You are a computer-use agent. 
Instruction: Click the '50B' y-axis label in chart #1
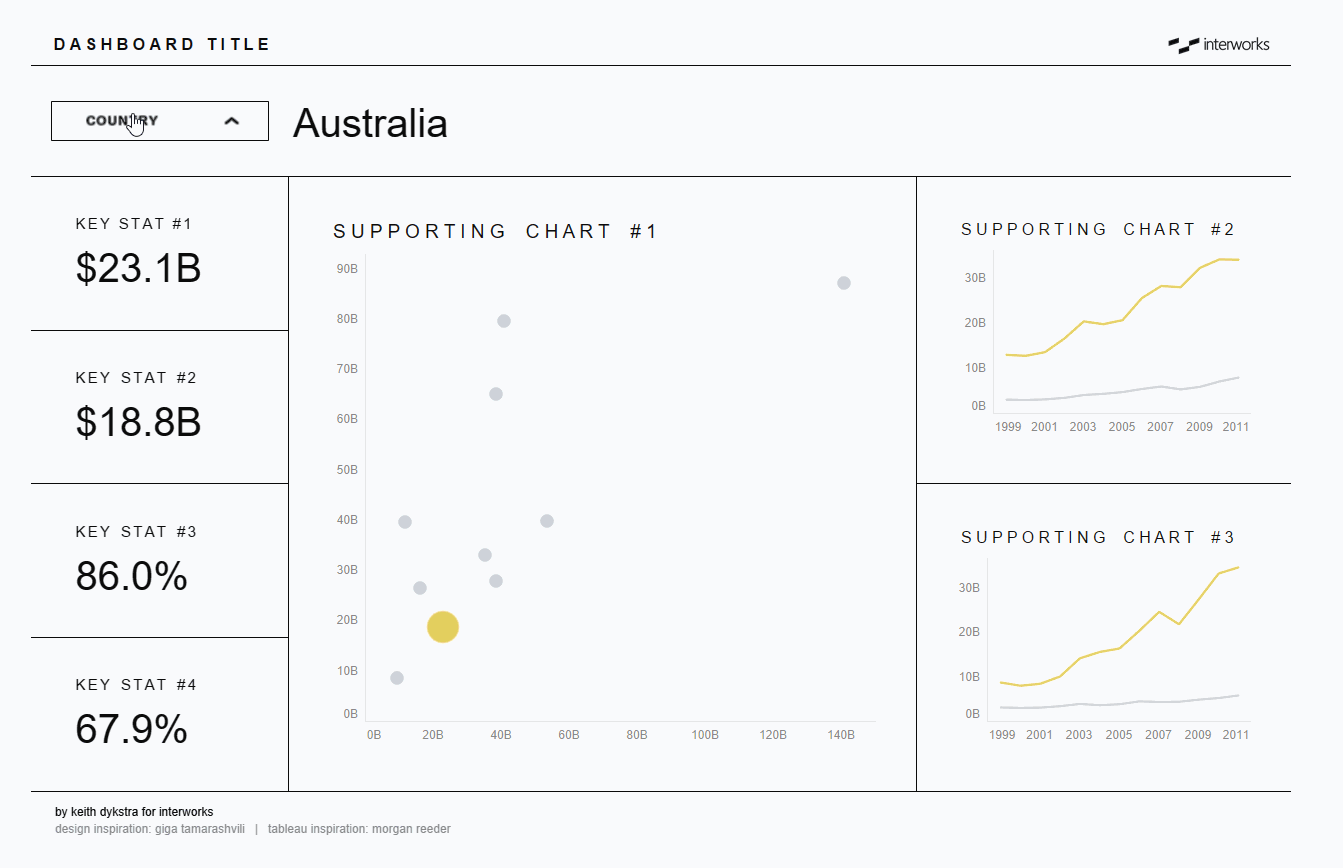[347, 470]
